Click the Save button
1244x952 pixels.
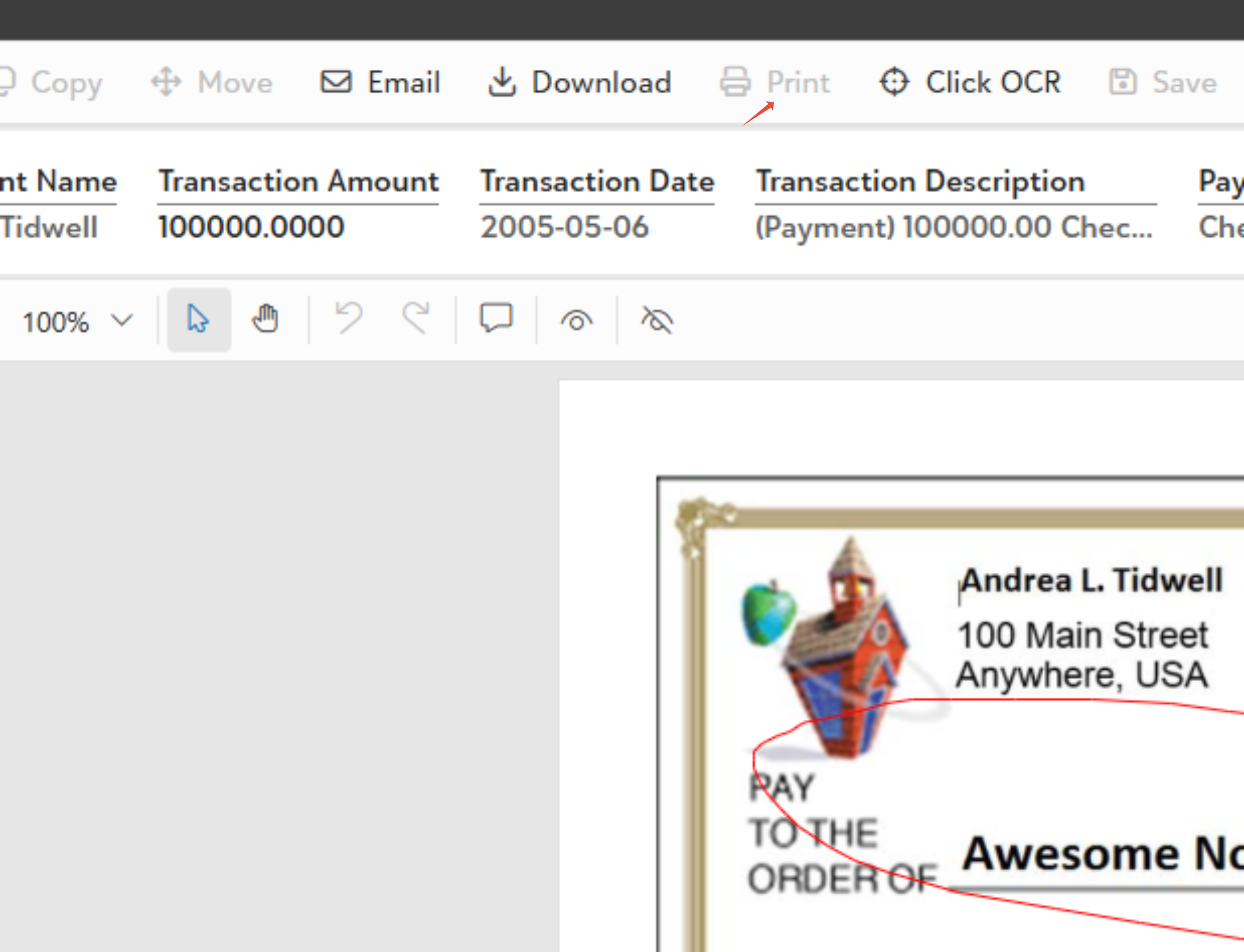point(1163,82)
